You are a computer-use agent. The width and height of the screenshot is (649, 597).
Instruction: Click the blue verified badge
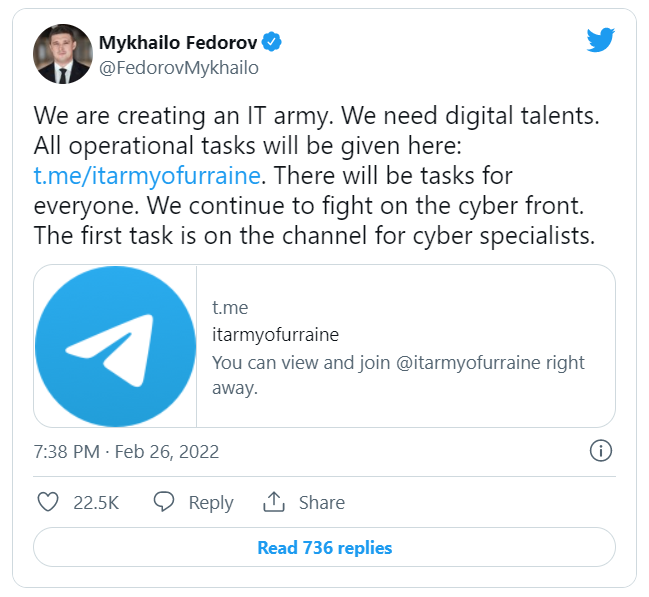click(x=272, y=42)
